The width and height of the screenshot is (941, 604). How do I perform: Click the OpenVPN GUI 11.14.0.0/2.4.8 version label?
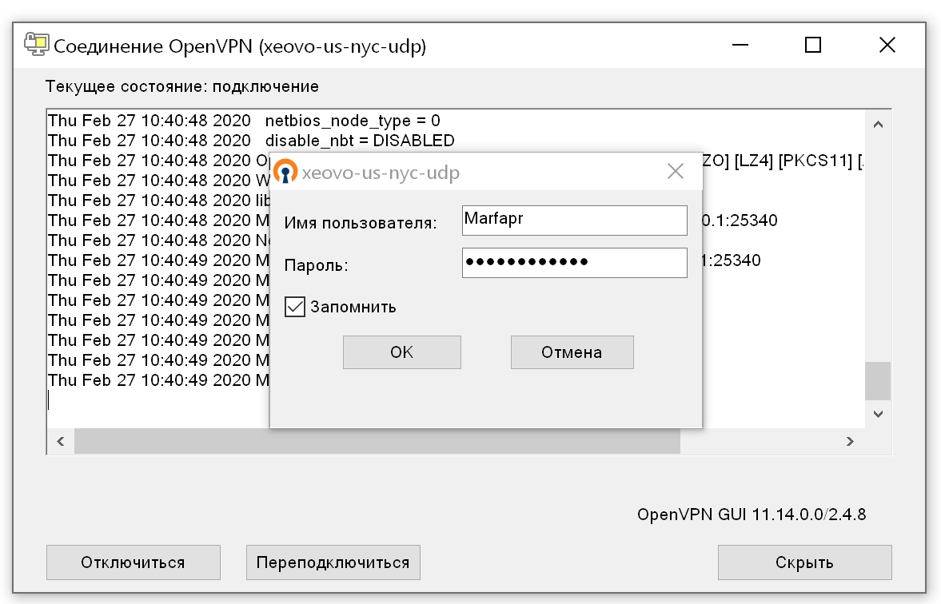[x=751, y=515]
